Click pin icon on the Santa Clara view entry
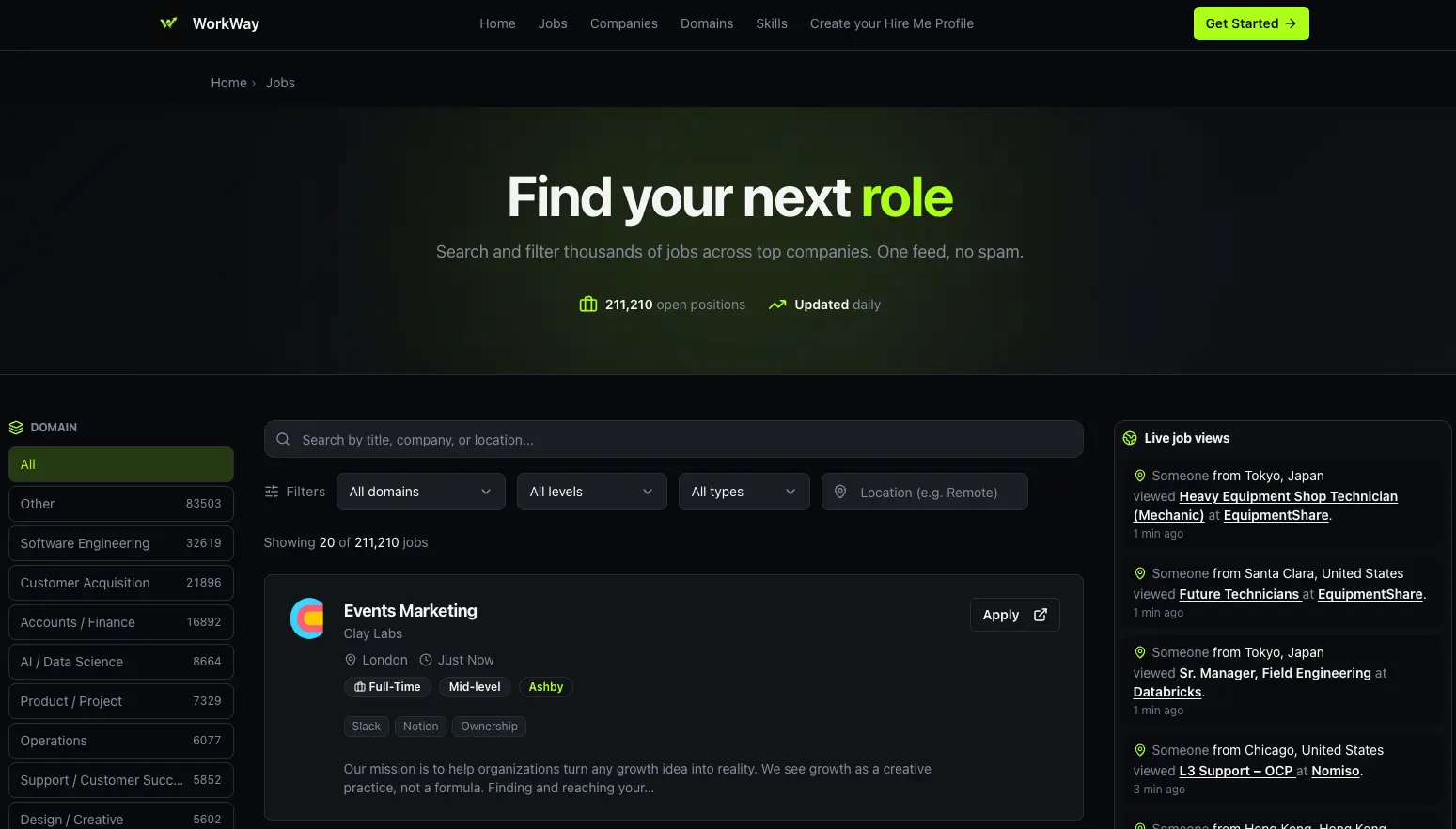This screenshot has height=829, width=1456. point(1140,573)
